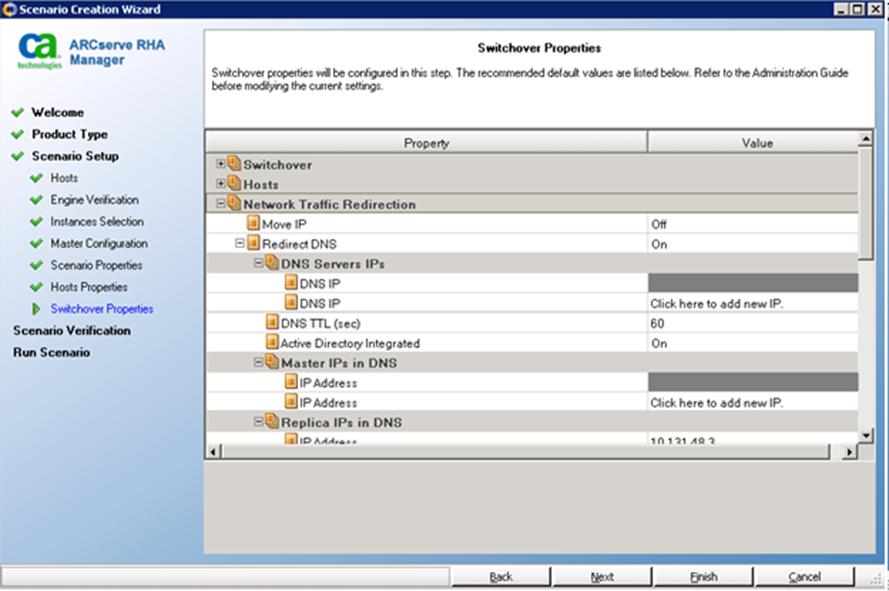Click the vertical scrollbar down arrow
Screen dimensions: 889x591
(865, 436)
